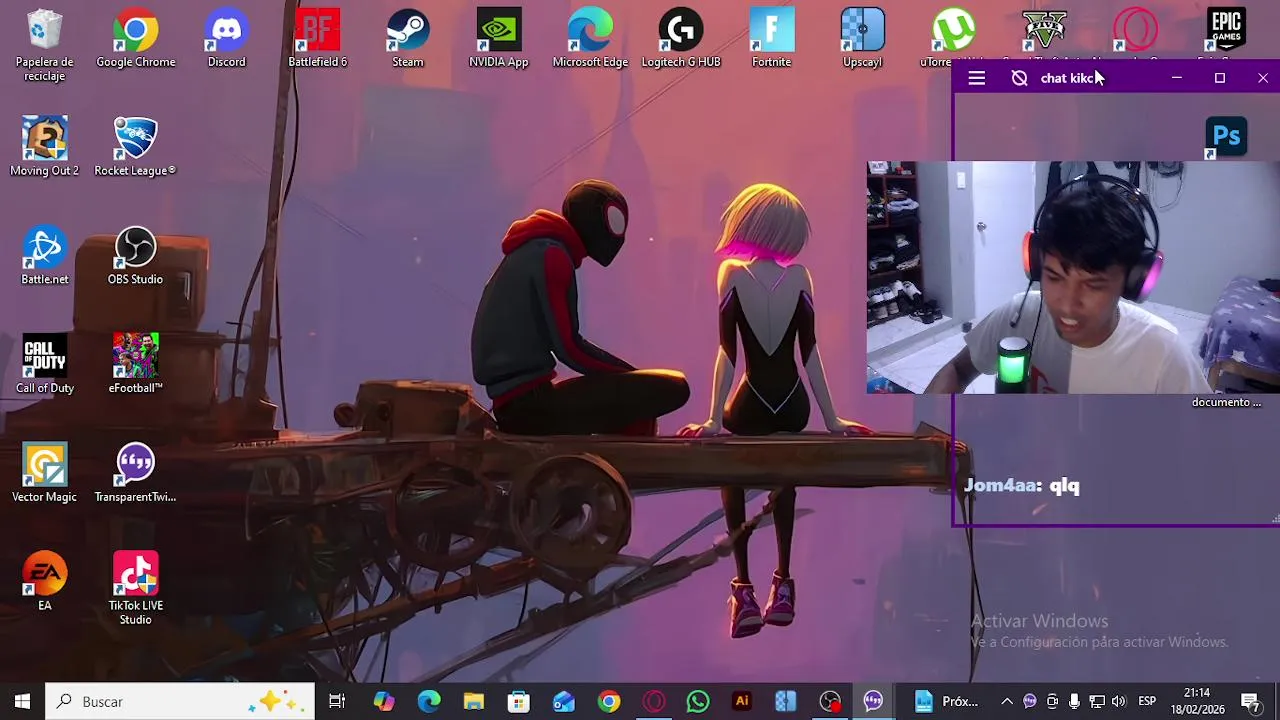Open the Discord desktop shortcut
The width and height of the screenshot is (1280, 720).
click(226, 40)
